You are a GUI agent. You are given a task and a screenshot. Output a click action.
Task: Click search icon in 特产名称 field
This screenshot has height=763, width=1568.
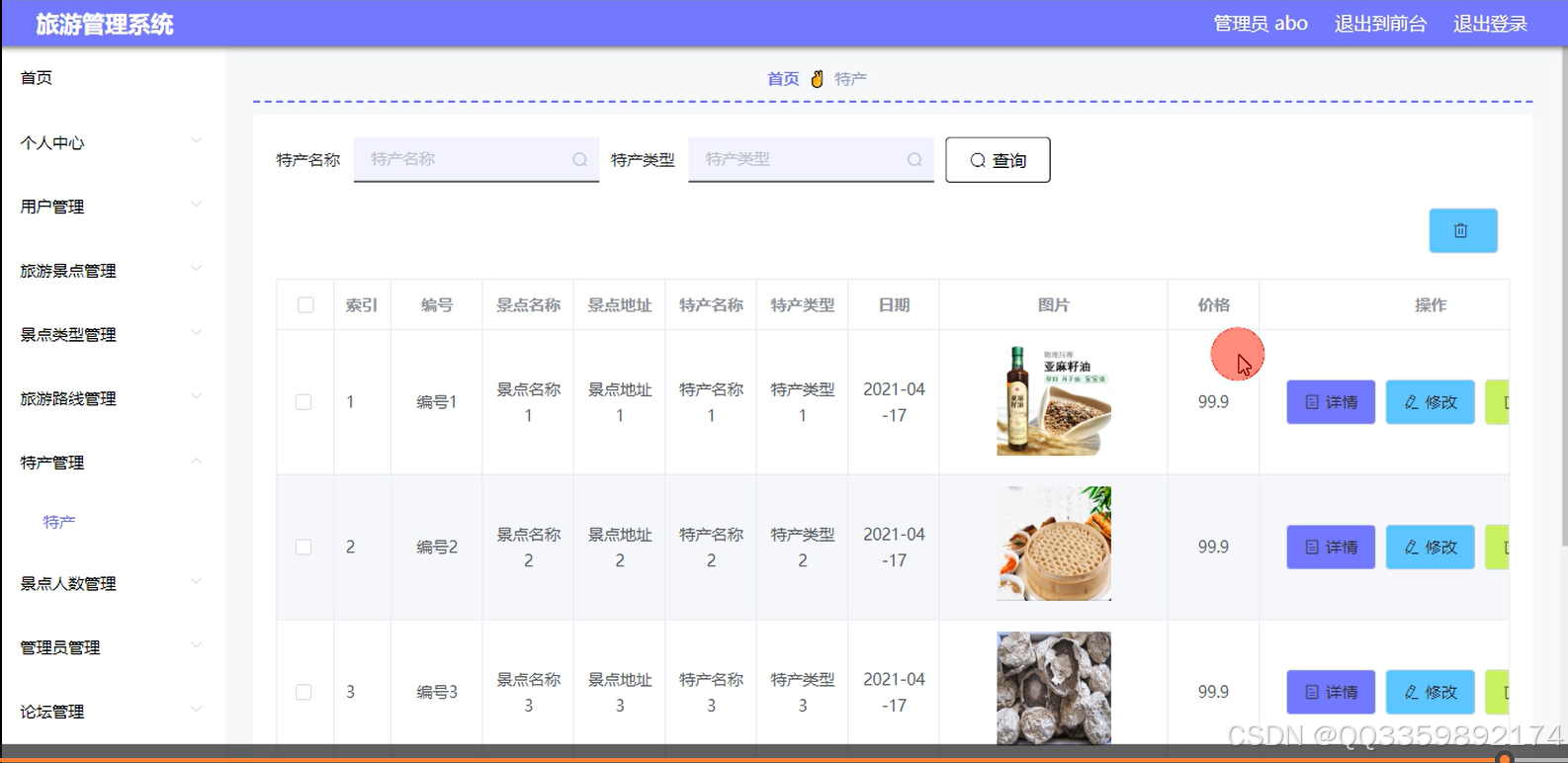coord(580,159)
